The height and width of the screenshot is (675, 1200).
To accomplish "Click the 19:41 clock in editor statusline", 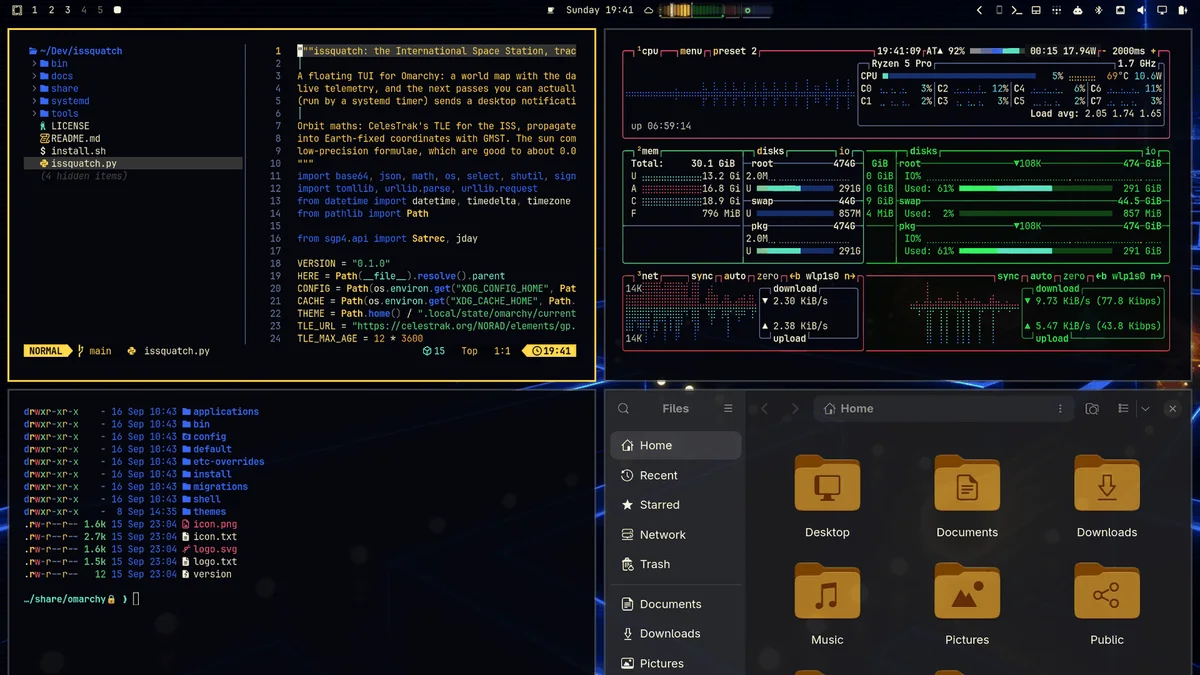I will tap(552, 351).
